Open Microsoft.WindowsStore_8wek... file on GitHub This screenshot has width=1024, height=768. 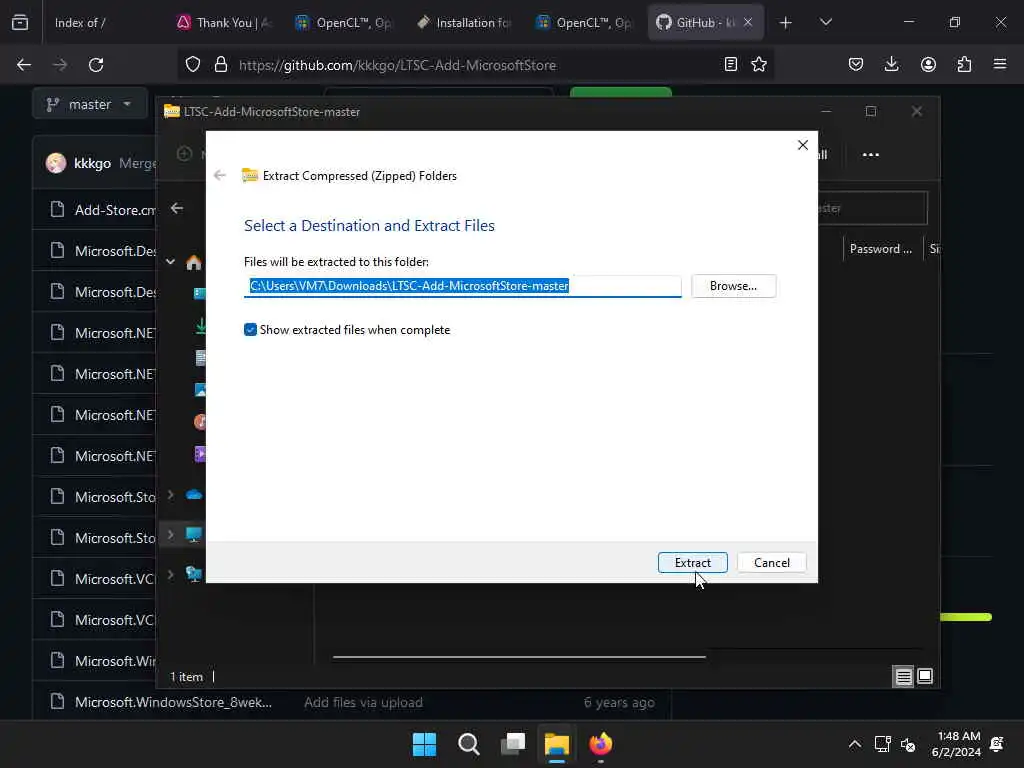pyautogui.click(x=173, y=702)
